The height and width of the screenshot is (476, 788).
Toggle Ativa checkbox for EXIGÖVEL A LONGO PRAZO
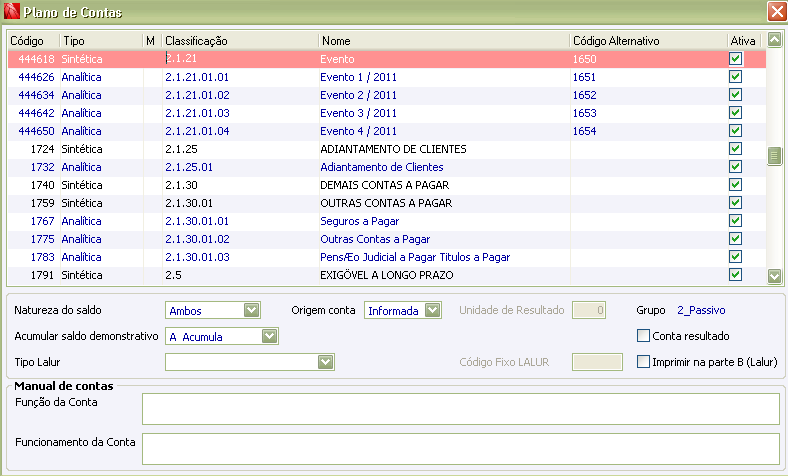click(x=735, y=275)
